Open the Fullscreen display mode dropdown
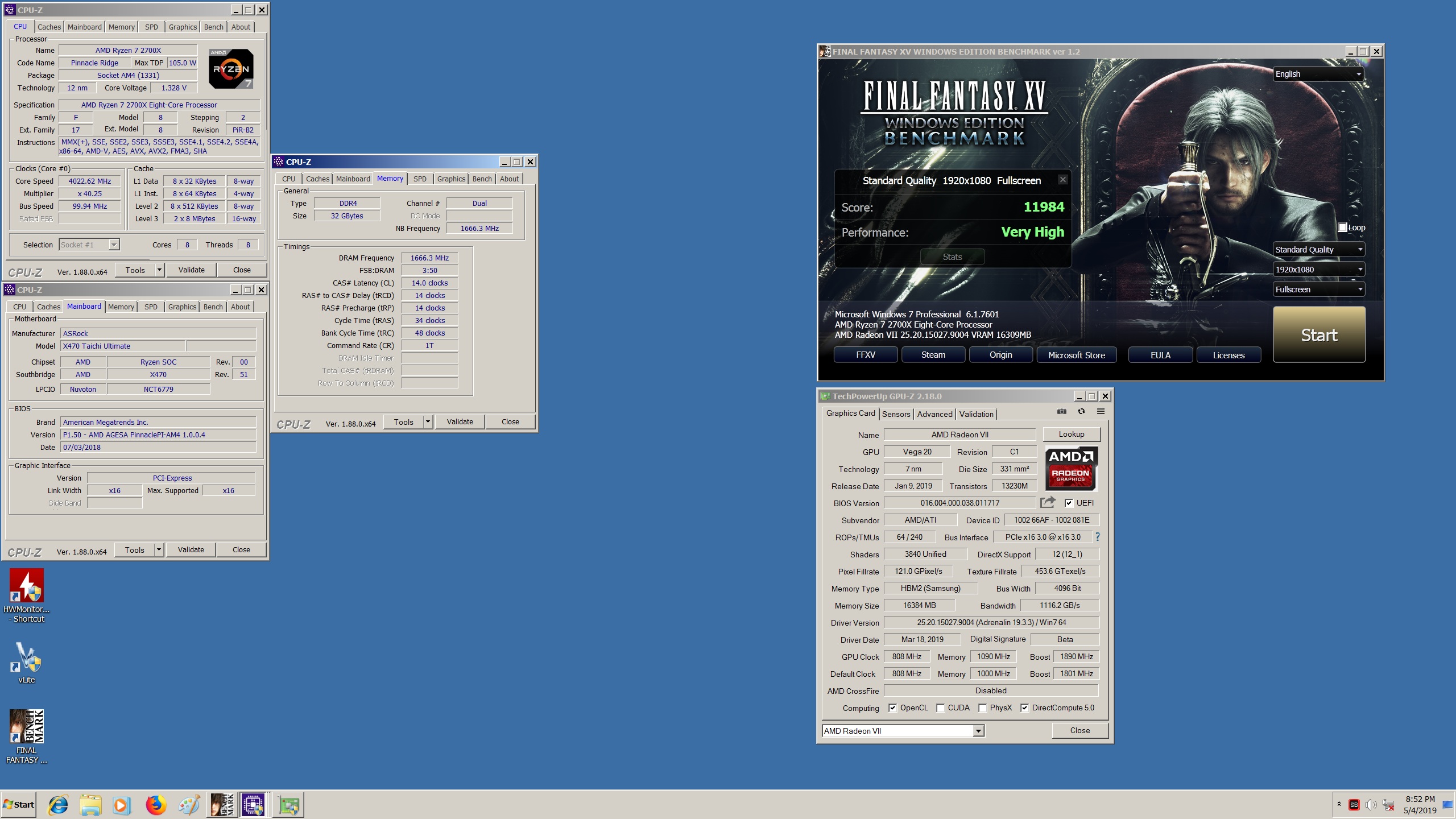The width and height of the screenshot is (1456, 819). pos(1318,289)
